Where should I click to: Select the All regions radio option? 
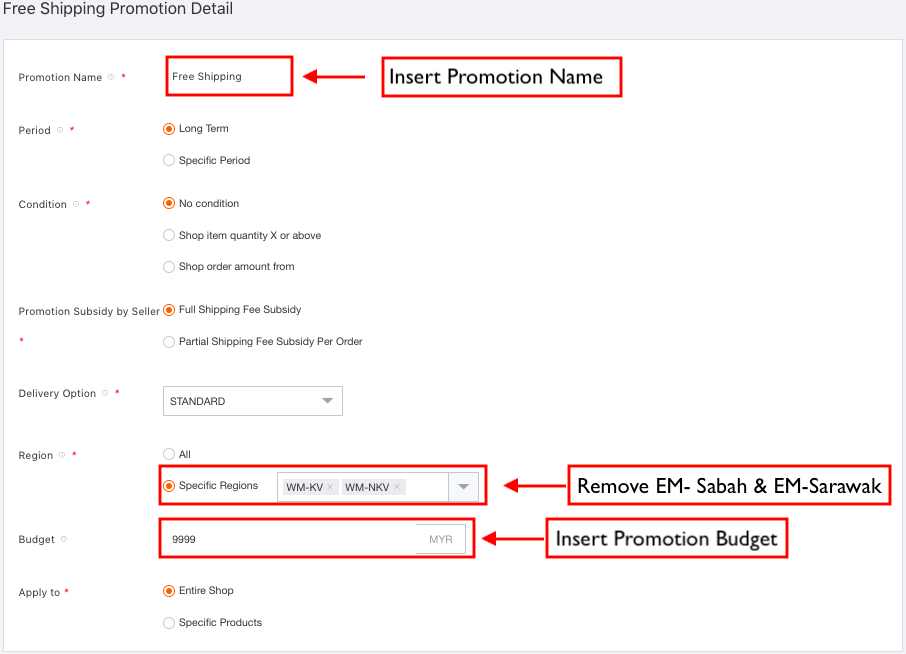point(169,454)
